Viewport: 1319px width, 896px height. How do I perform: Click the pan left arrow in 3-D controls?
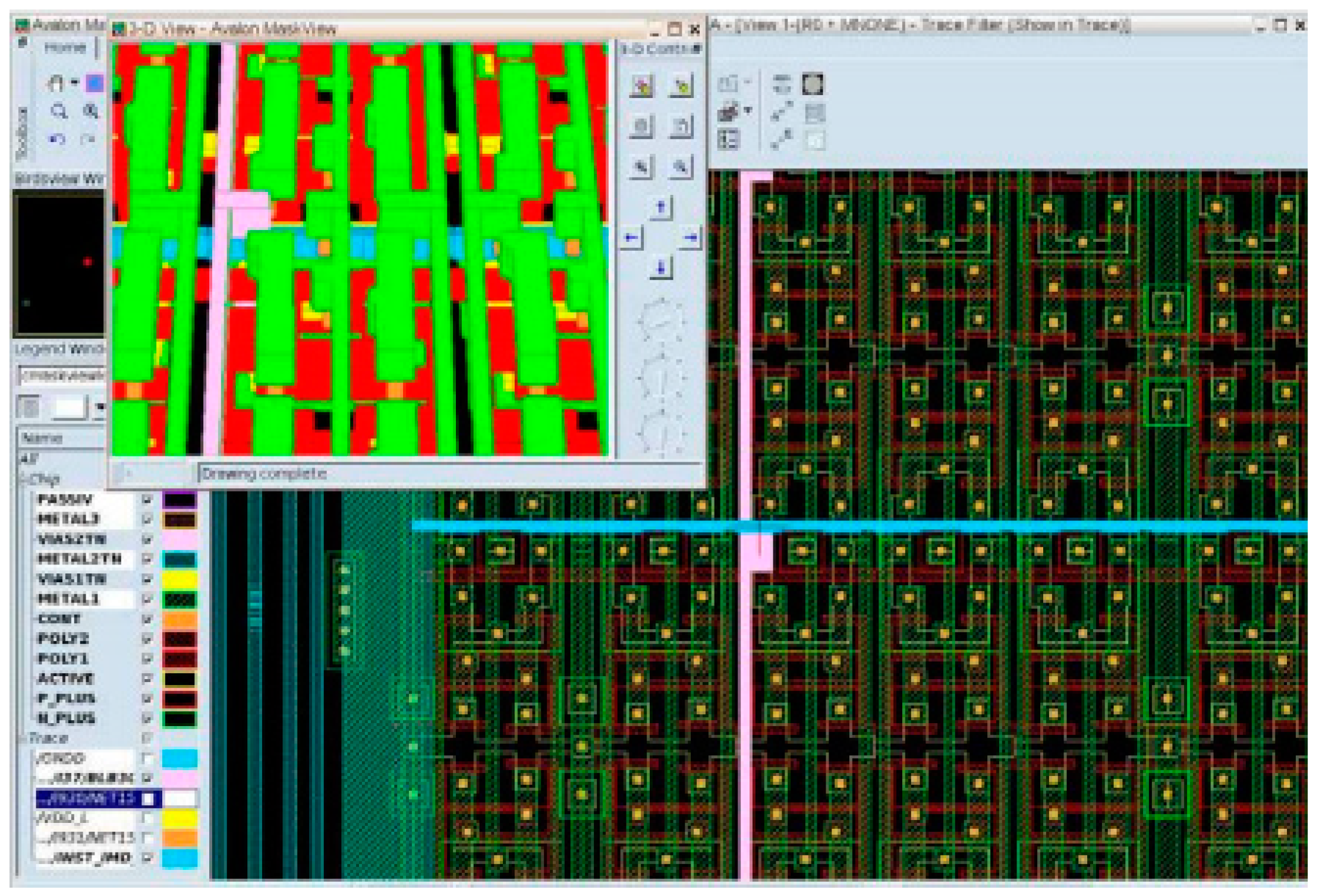click(632, 238)
